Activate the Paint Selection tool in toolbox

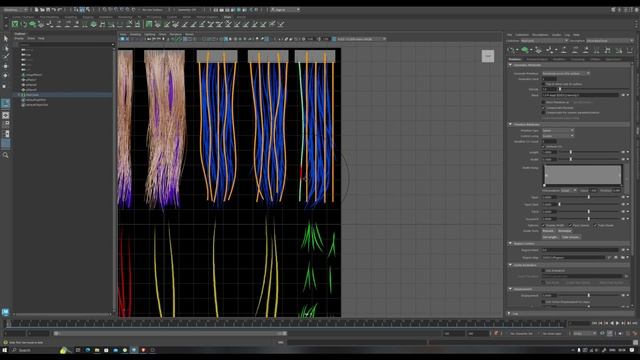(5, 56)
